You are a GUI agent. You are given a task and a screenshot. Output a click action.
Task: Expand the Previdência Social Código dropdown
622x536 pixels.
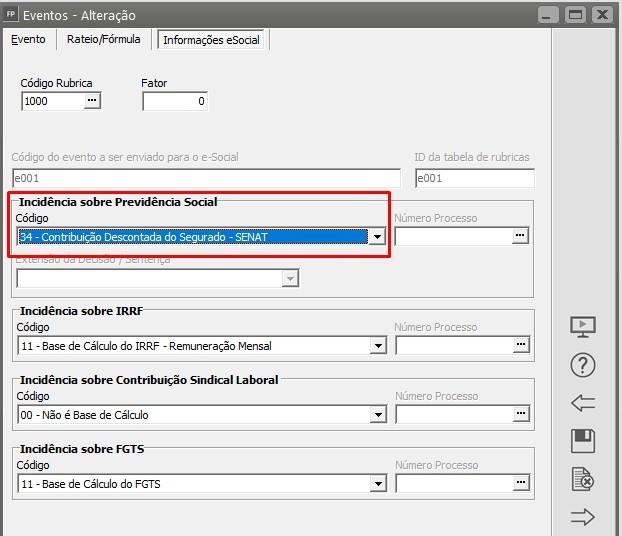[x=378, y=237]
